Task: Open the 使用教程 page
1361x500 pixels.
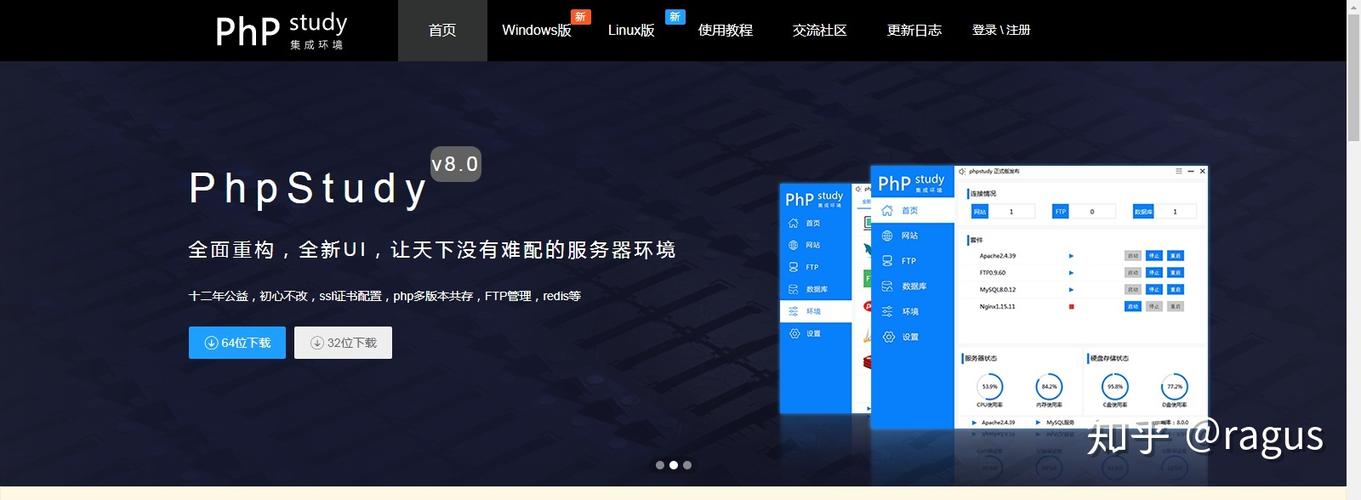Action: [x=725, y=30]
